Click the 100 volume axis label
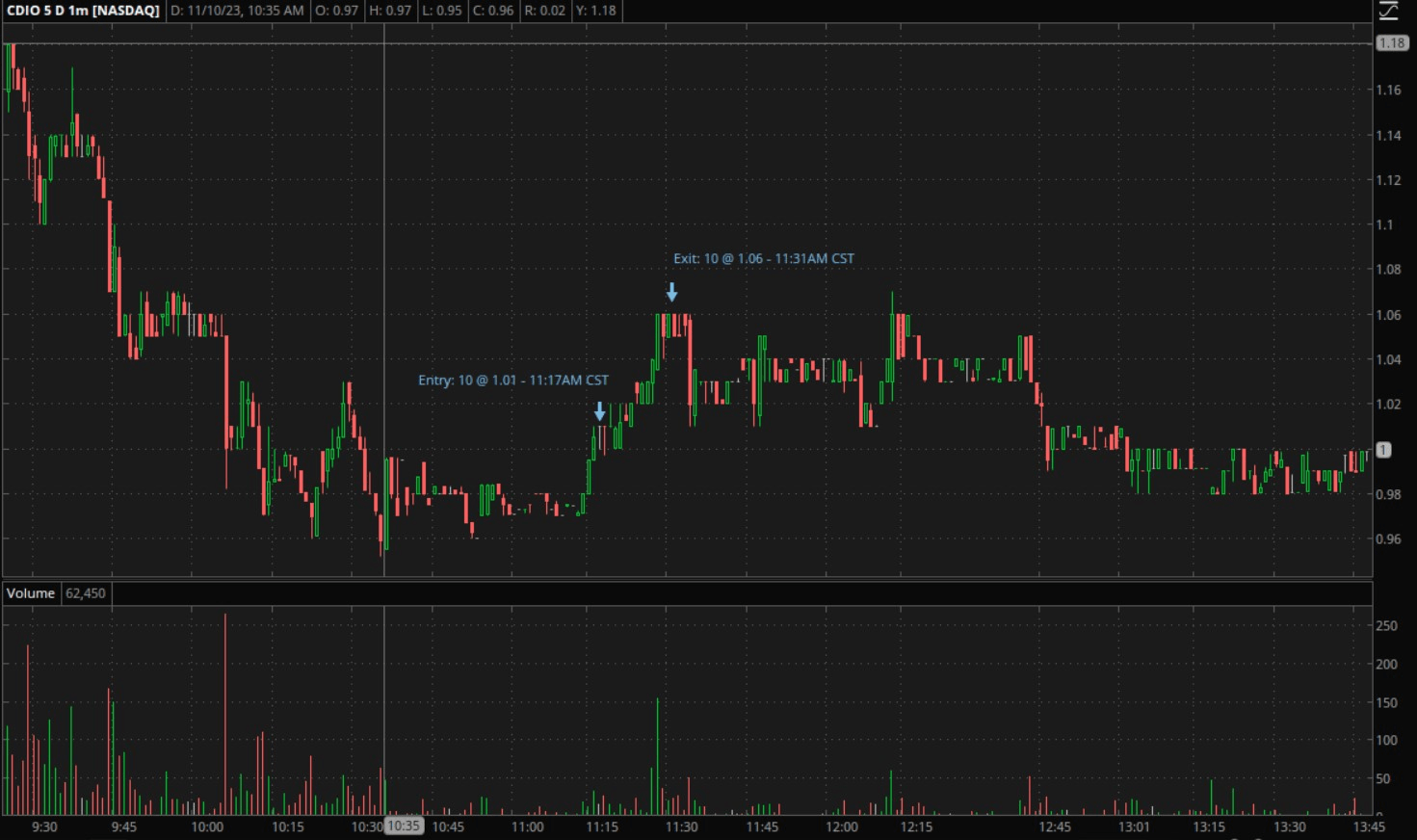Image resolution: width=1417 pixels, height=840 pixels. [1386, 741]
